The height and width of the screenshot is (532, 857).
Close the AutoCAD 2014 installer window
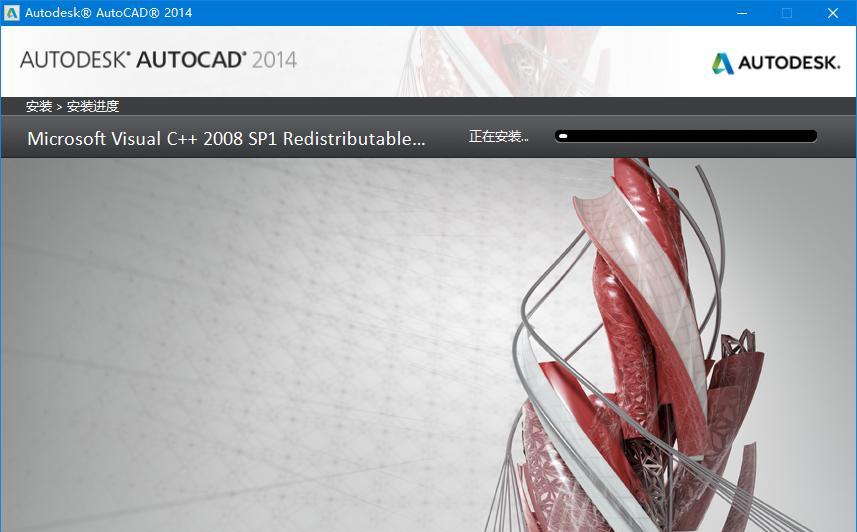coord(833,13)
